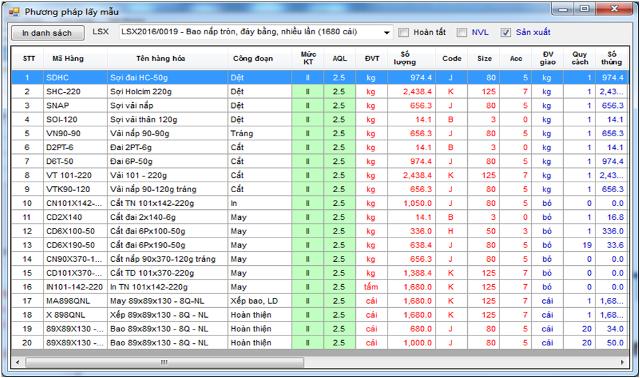This screenshot has width=640, height=378.
Task: Click the quantity 680.0 in row 19
Action: pyautogui.click(x=411, y=329)
